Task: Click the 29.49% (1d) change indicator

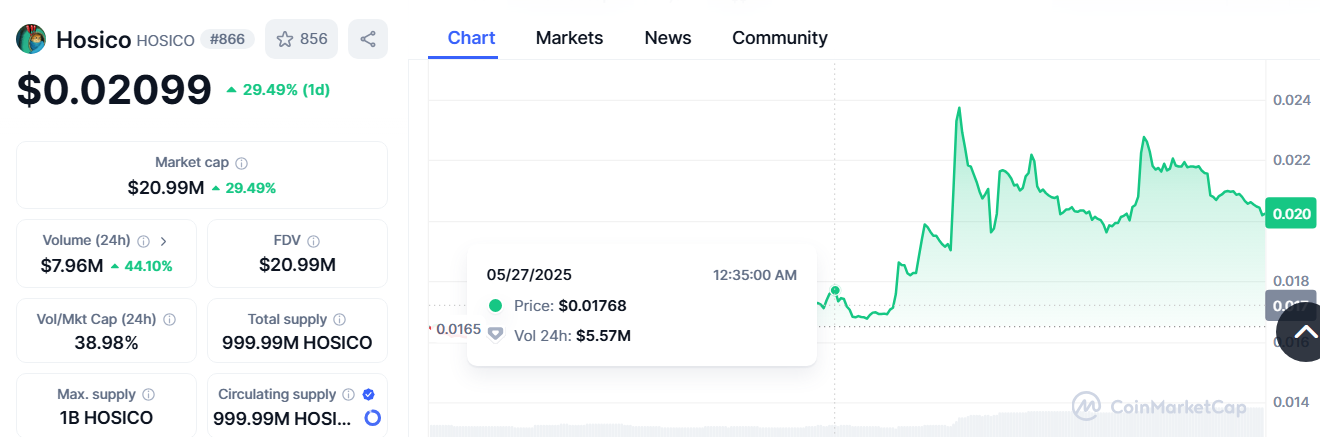Action: (x=277, y=90)
